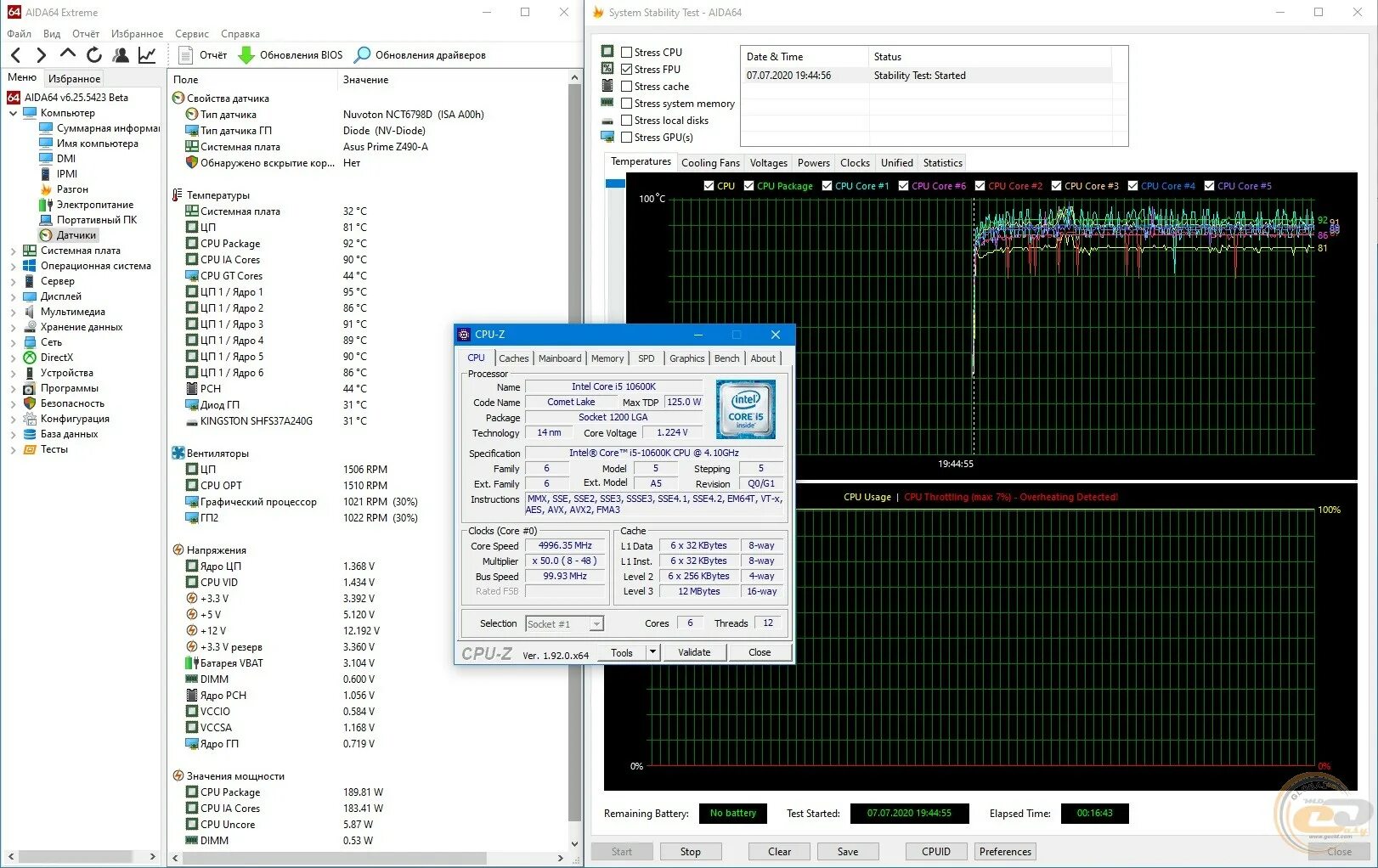Uncheck the Stress FPU checkbox
The height and width of the screenshot is (868, 1378).
pyautogui.click(x=626, y=70)
